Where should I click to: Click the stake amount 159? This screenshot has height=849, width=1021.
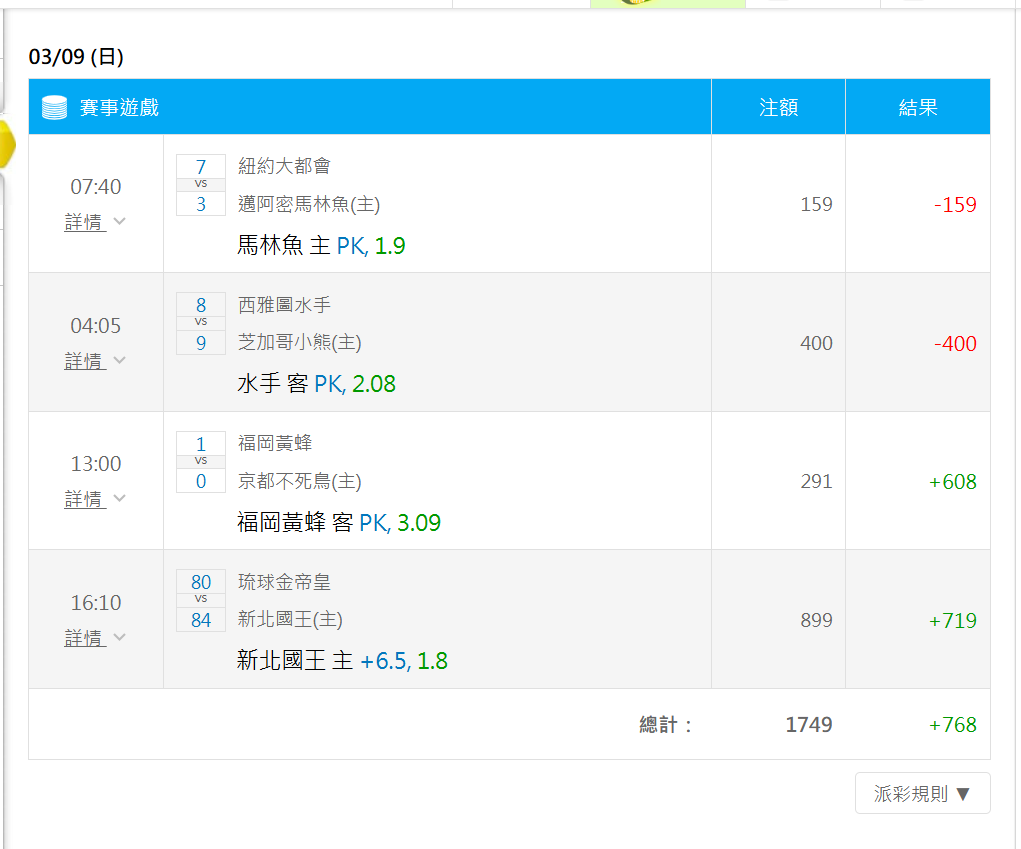816,204
